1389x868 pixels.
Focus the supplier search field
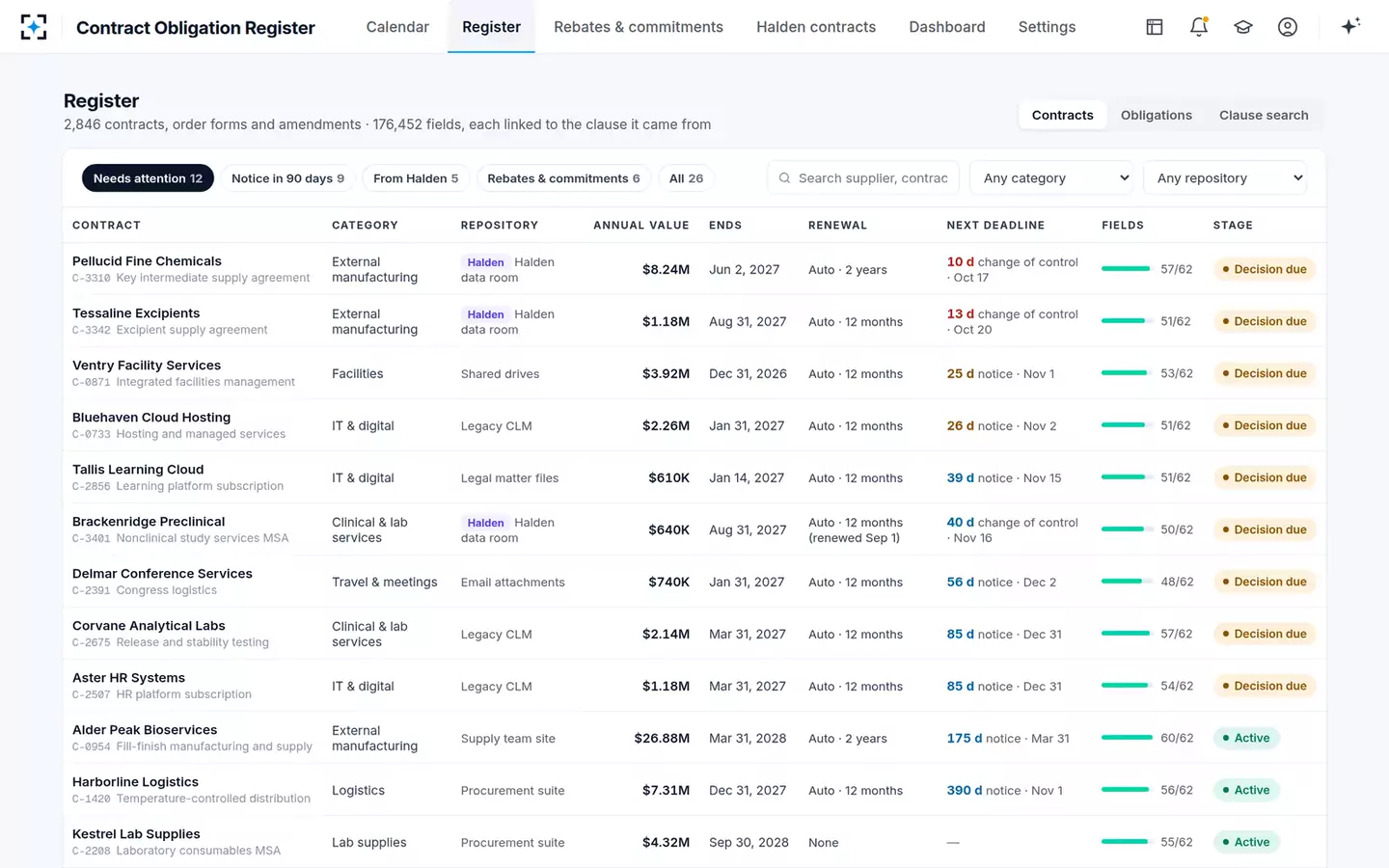[863, 178]
